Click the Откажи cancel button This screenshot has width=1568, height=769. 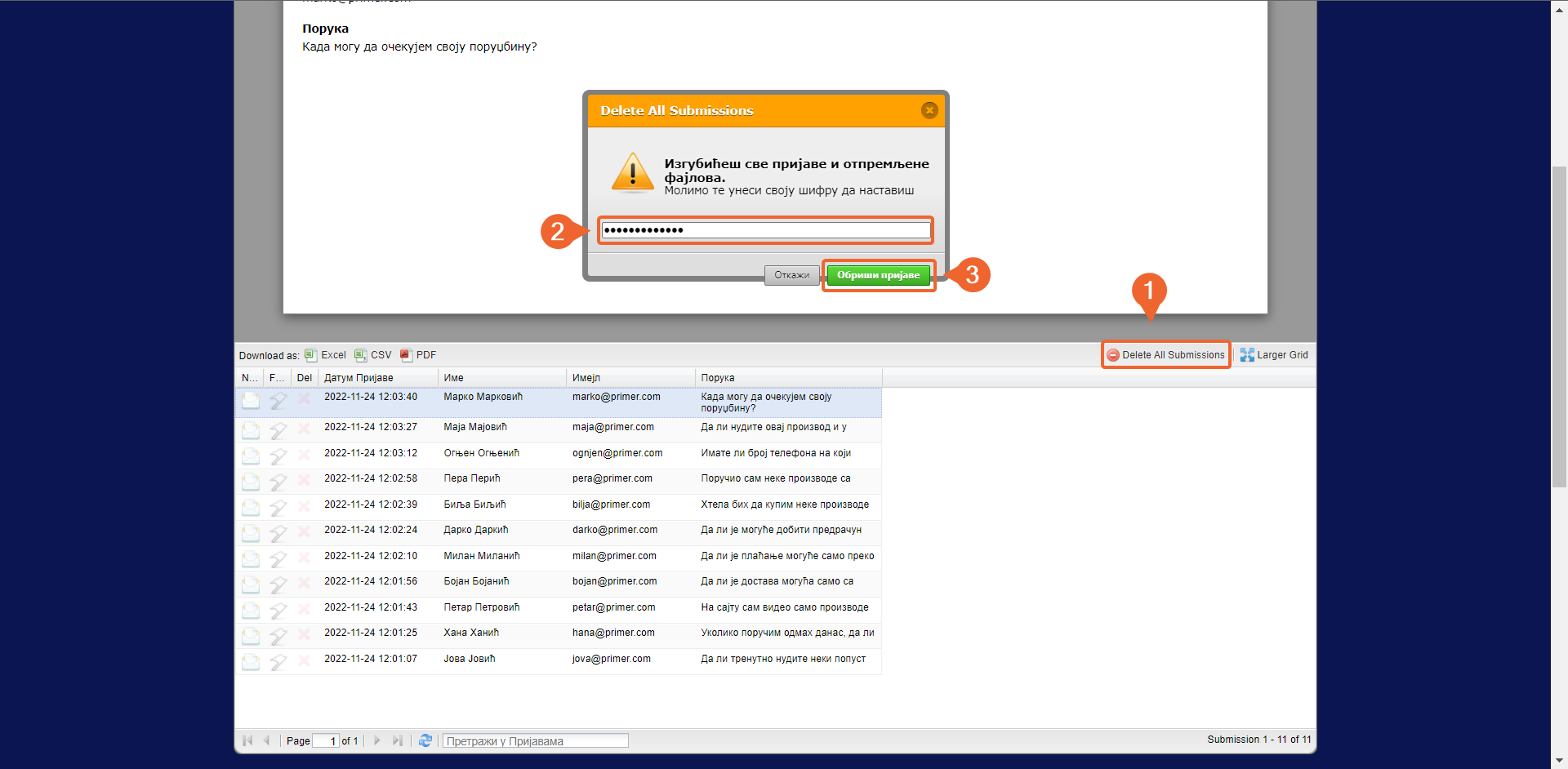[x=792, y=275]
